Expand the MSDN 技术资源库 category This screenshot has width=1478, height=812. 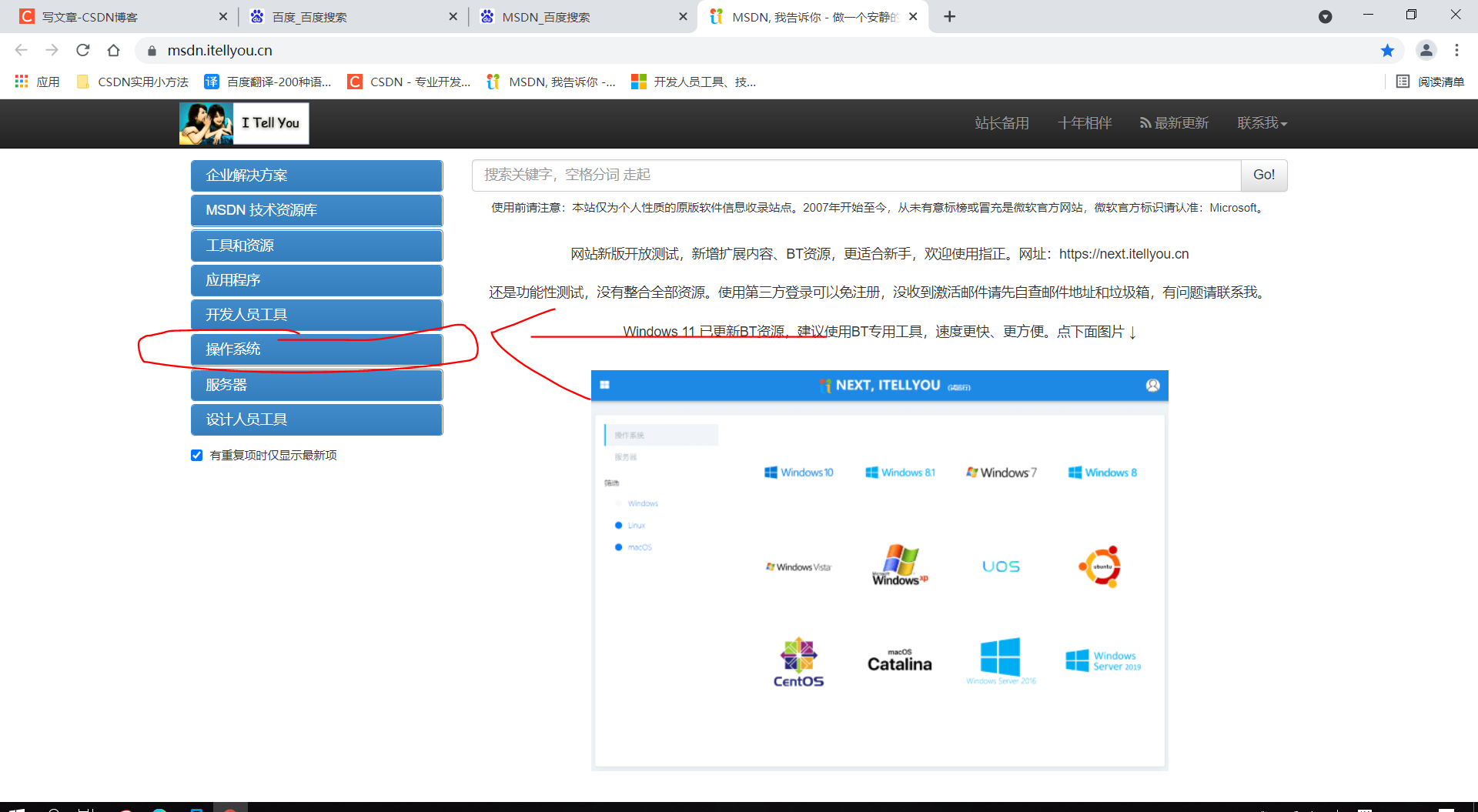pos(316,210)
